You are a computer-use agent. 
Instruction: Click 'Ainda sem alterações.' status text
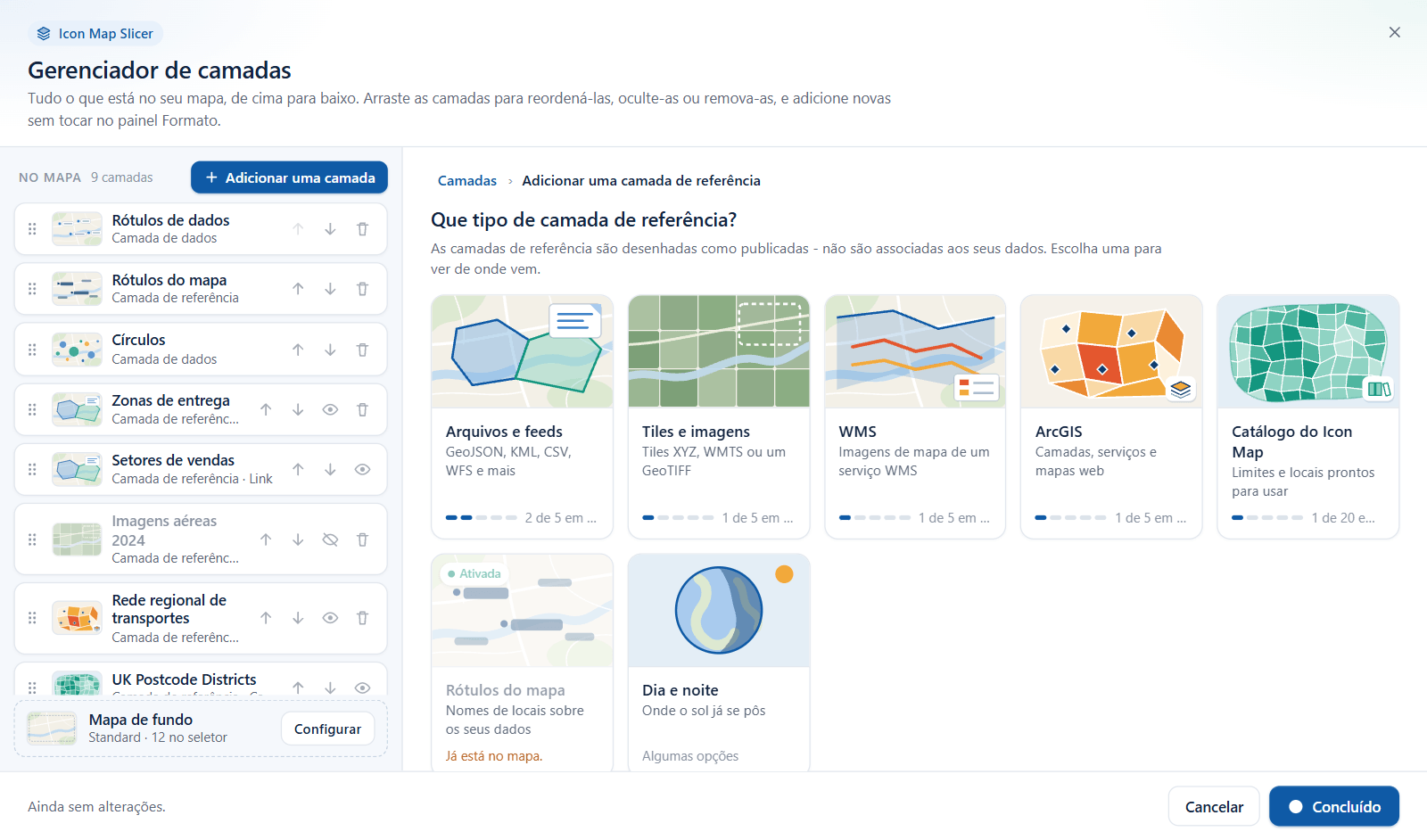96,806
